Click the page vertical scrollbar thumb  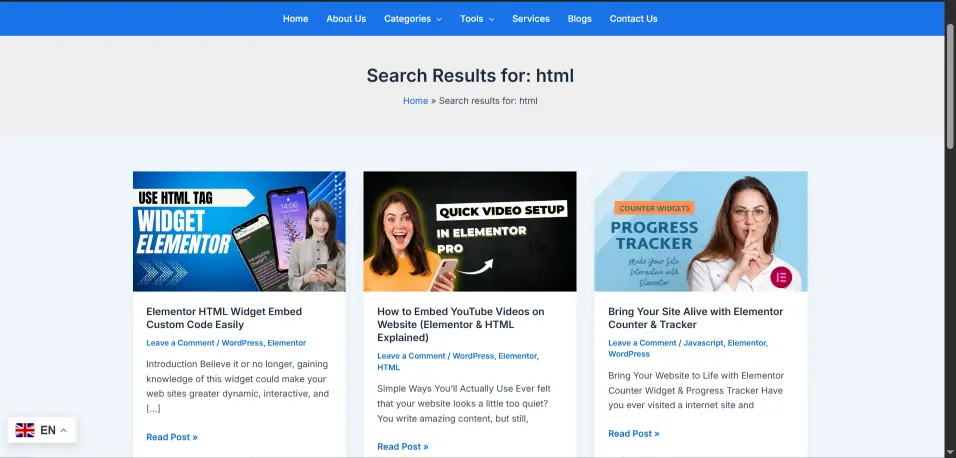pyautogui.click(x=950, y=85)
